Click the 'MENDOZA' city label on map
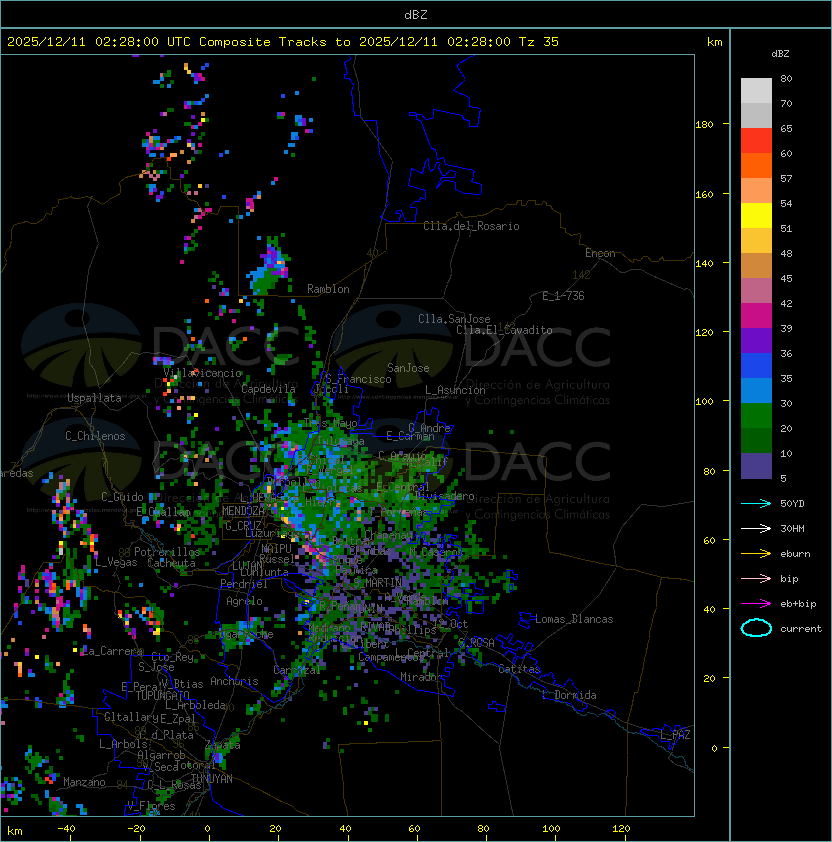The width and height of the screenshot is (832, 842). 243,510
